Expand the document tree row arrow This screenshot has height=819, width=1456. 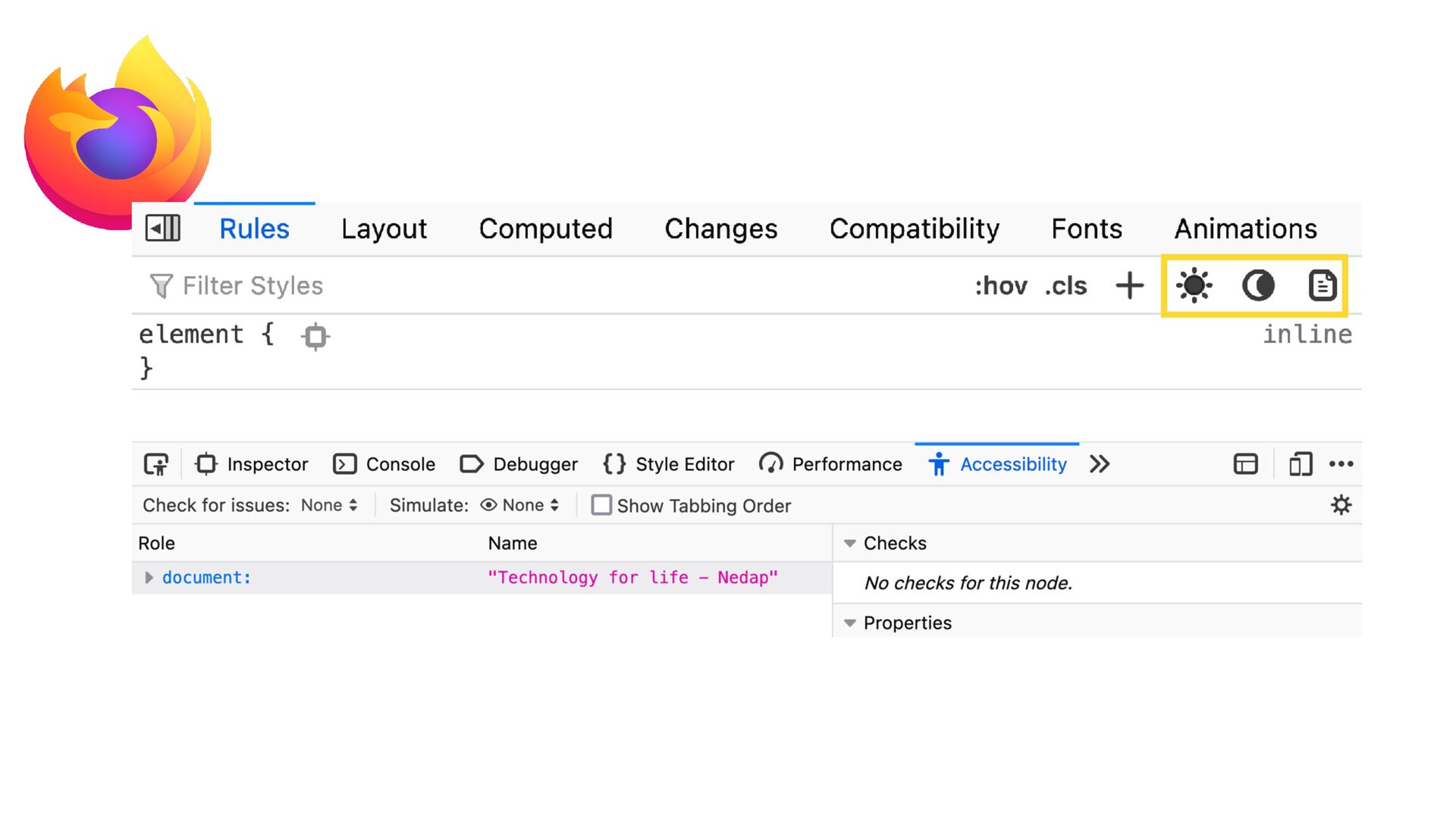coord(149,578)
